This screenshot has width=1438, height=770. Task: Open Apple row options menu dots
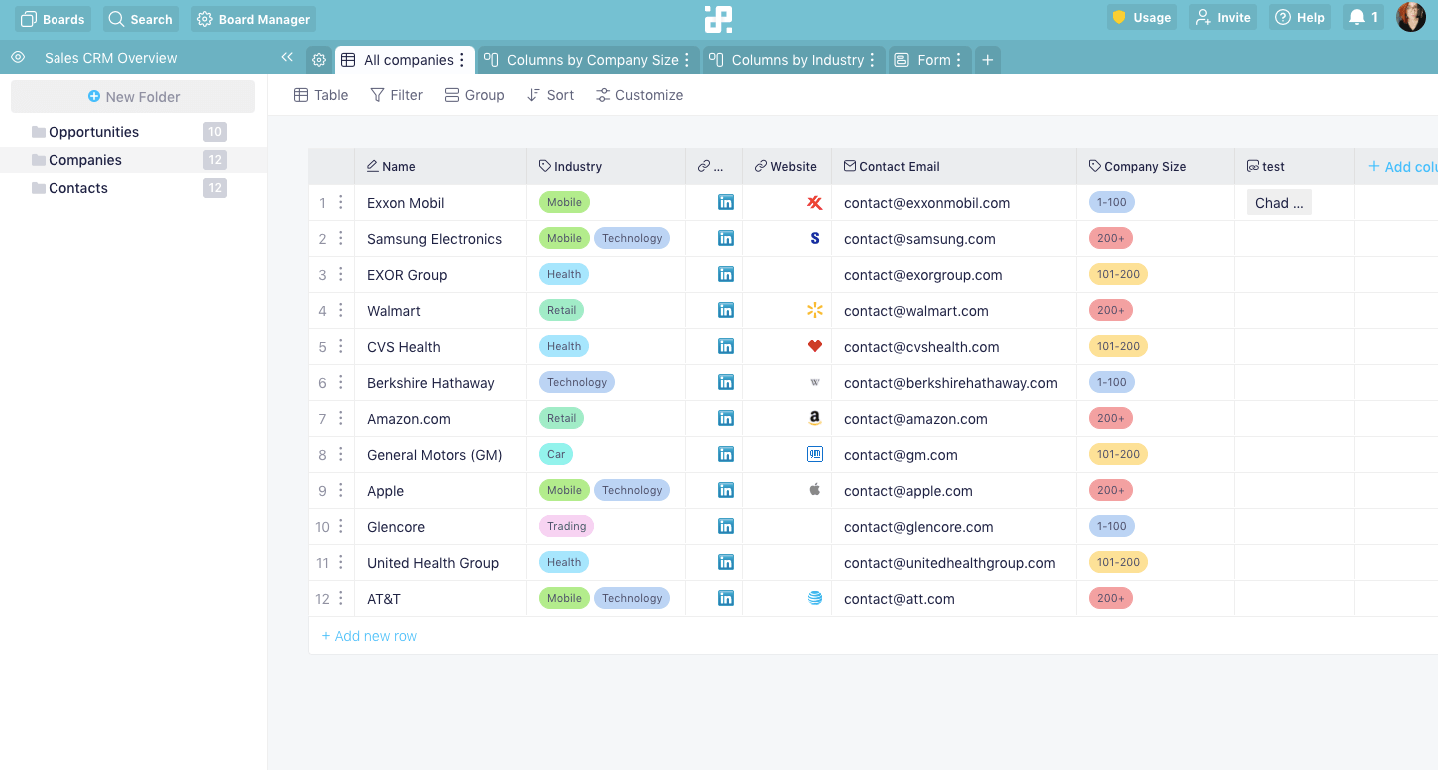pyautogui.click(x=341, y=490)
